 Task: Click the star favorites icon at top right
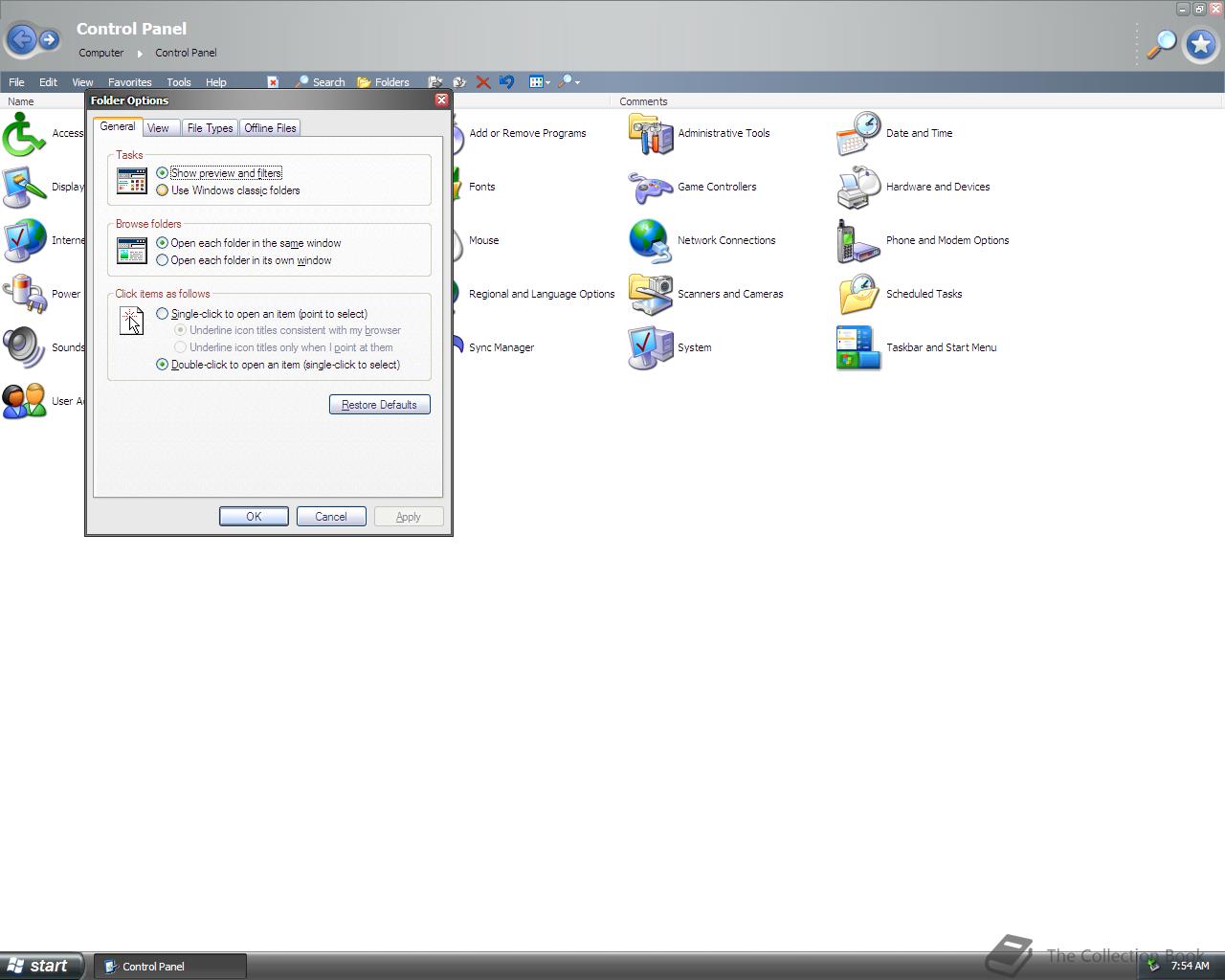pos(1200,44)
